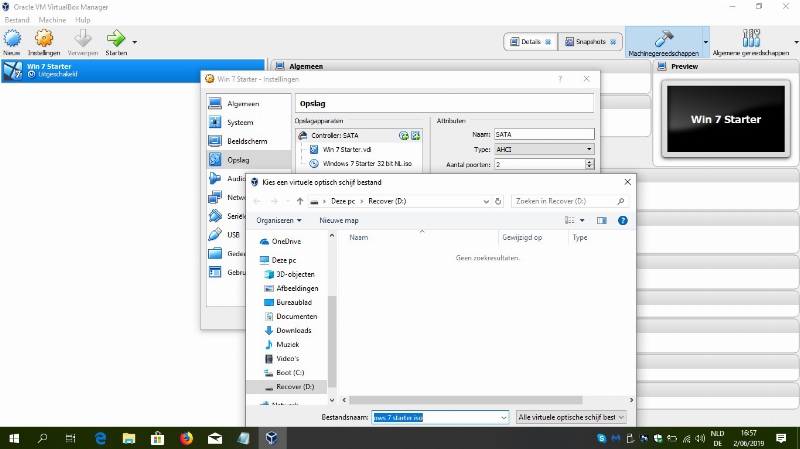This screenshot has height=449, width=800.
Task: Open Instellingen gear icon in toolbar
Action: coord(44,39)
